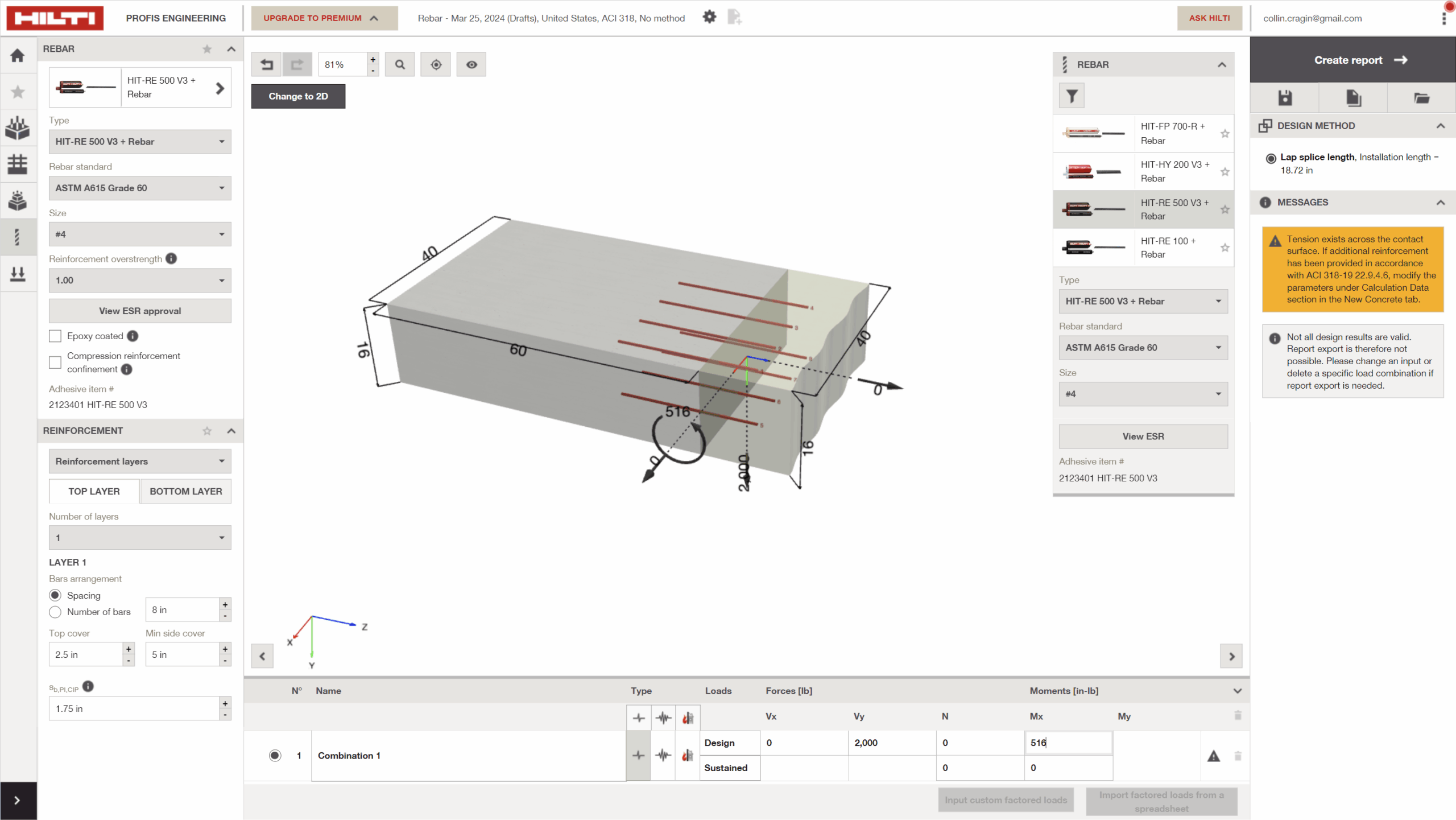Check Compression reinforcement confinement box
Image resolution: width=1456 pixels, height=820 pixels.
click(x=55, y=362)
